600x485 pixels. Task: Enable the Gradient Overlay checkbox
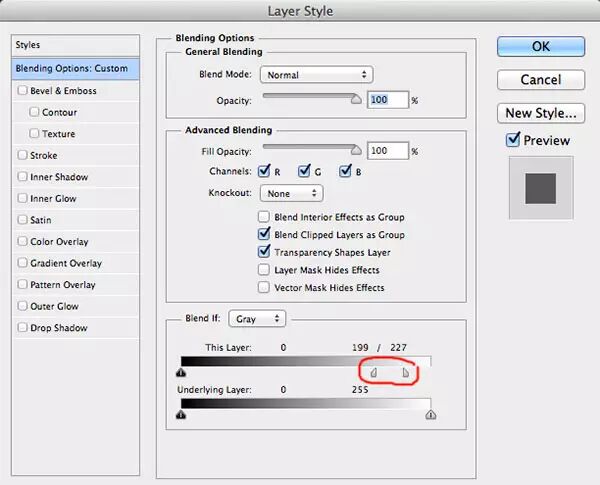click(23, 263)
